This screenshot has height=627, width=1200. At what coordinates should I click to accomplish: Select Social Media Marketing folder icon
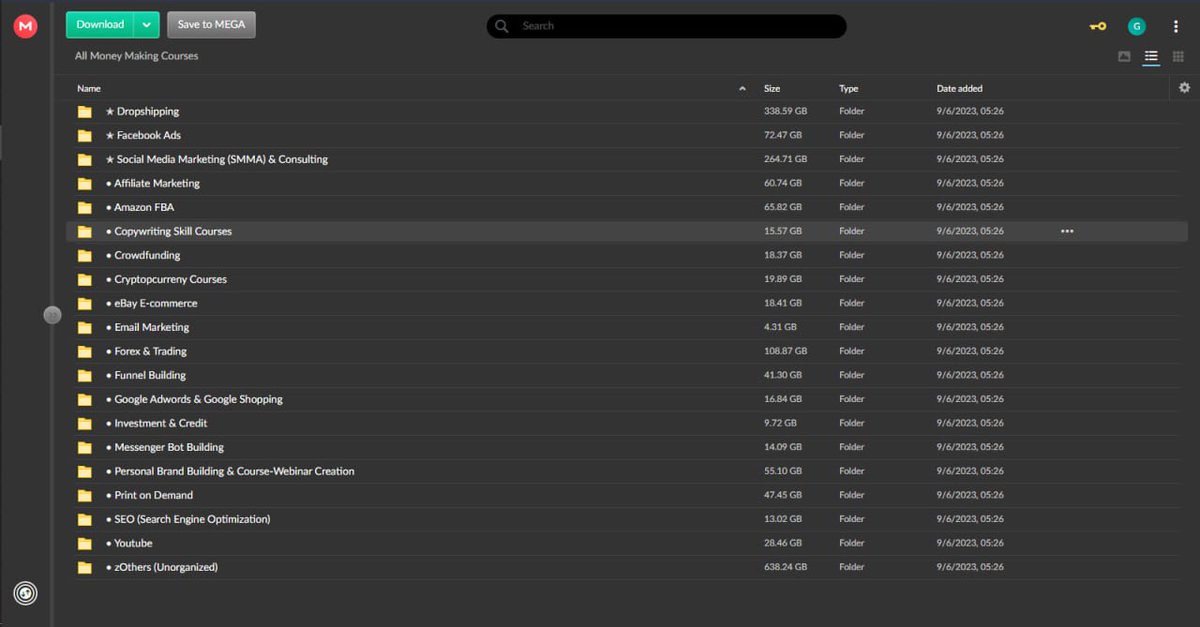click(x=85, y=160)
